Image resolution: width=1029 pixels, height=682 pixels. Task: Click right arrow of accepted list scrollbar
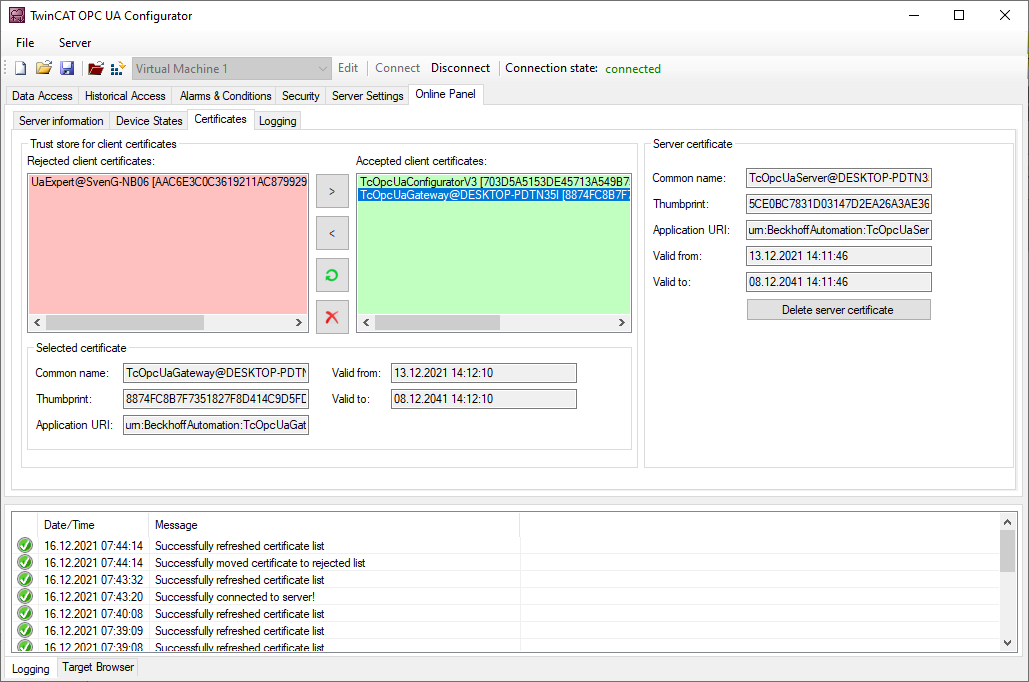(621, 322)
